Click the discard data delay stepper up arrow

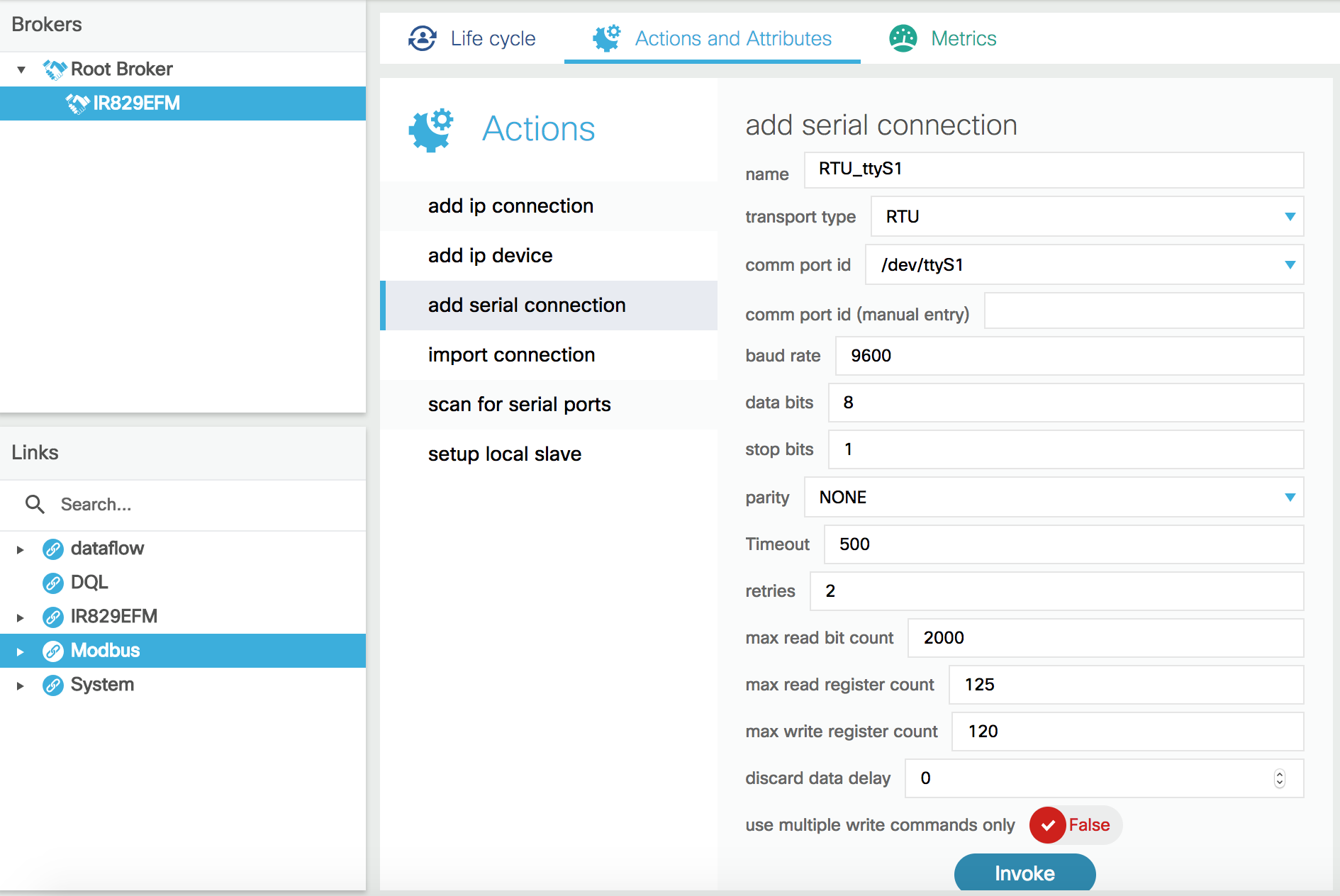1278,773
